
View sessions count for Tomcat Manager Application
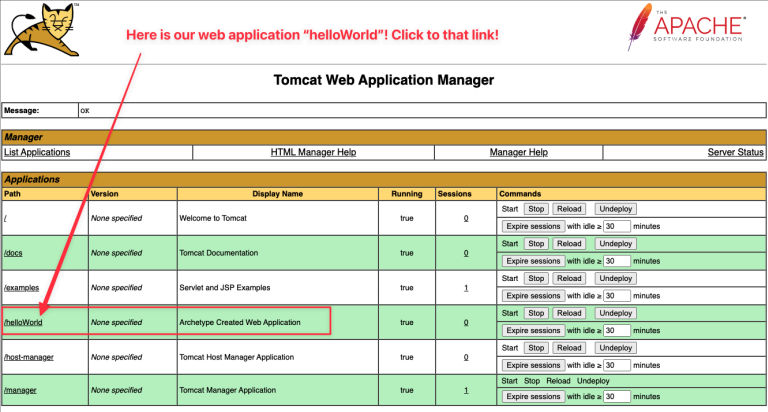point(466,390)
